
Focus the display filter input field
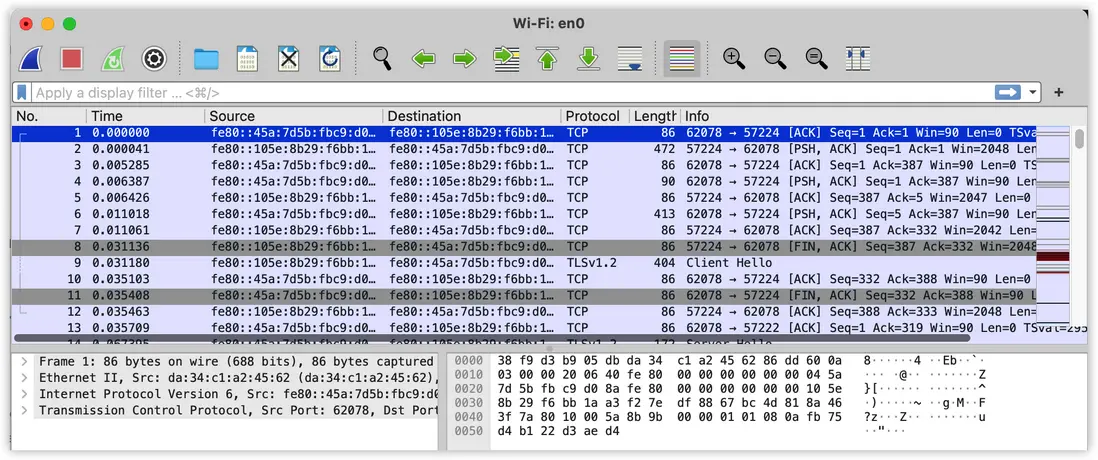pyautogui.click(x=511, y=92)
